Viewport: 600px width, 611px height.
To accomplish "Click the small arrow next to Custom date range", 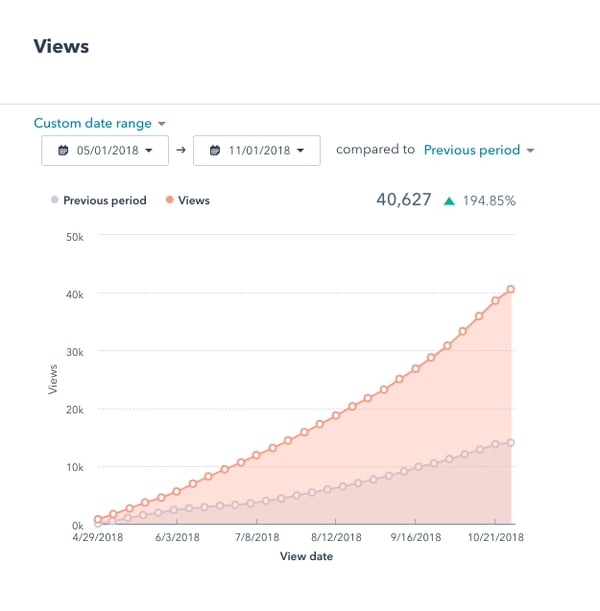I will click(x=162, y=125).
